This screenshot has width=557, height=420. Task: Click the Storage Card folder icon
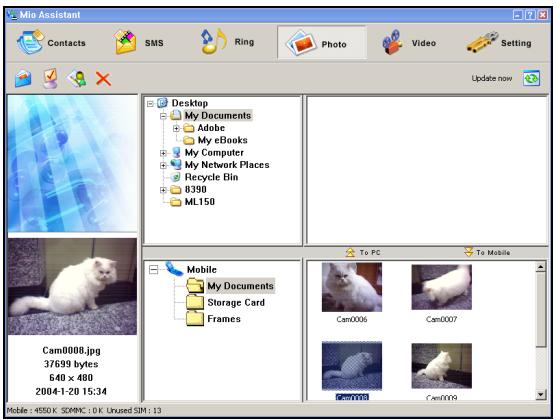pyautogui.click(x=195, y=302)
